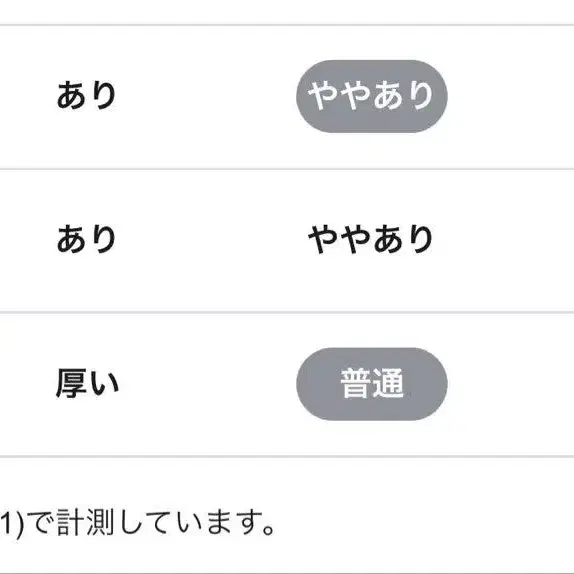Click the blank cell right of 普通 badge
The image size is (574, 574).
pos(511,384)
